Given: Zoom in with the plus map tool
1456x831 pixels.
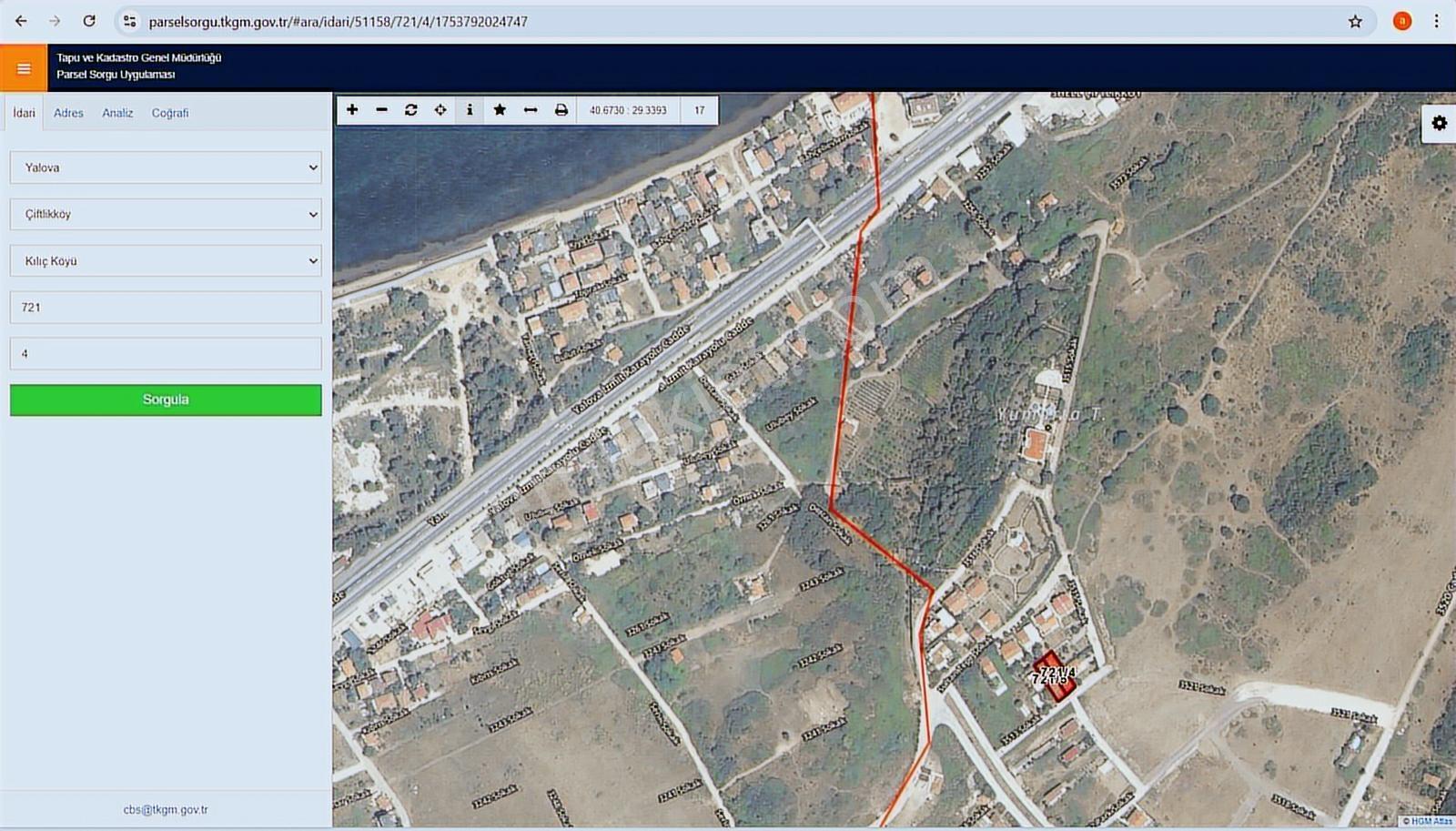Looking at the screenshot, I should pyautogui.click(x=352, y=110).
